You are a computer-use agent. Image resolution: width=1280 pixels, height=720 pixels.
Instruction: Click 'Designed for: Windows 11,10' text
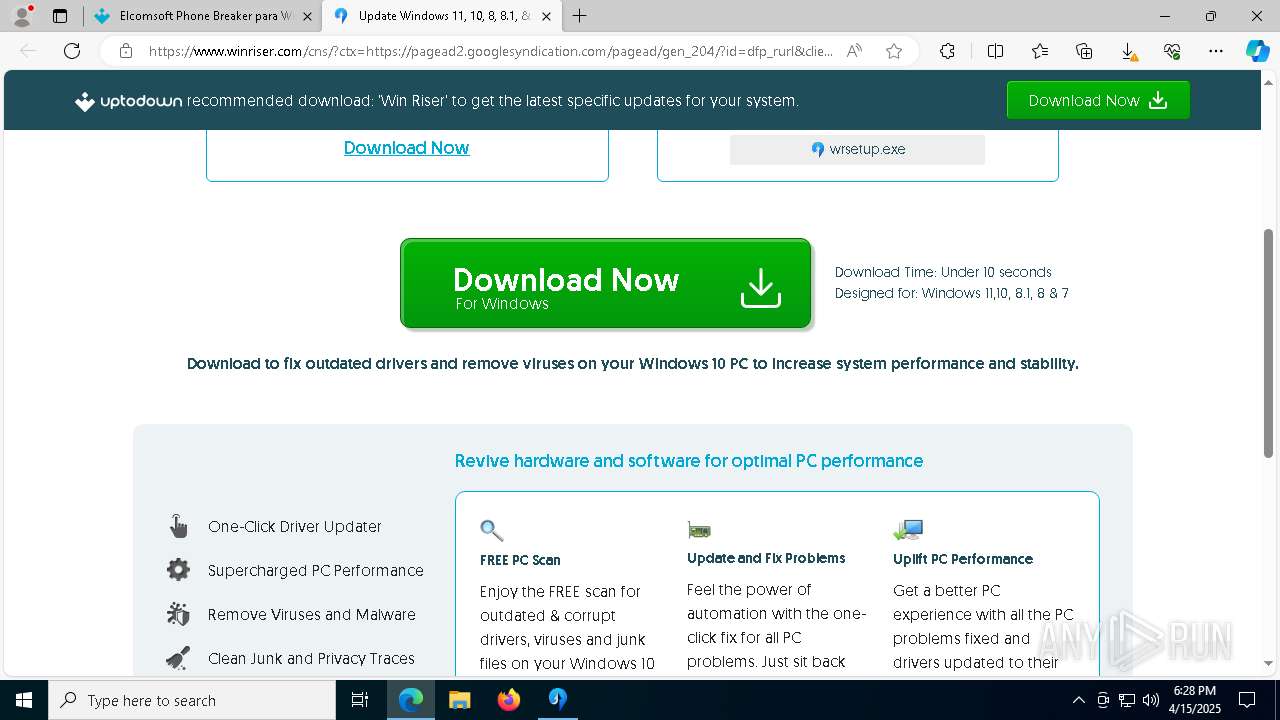coord(952,293)
